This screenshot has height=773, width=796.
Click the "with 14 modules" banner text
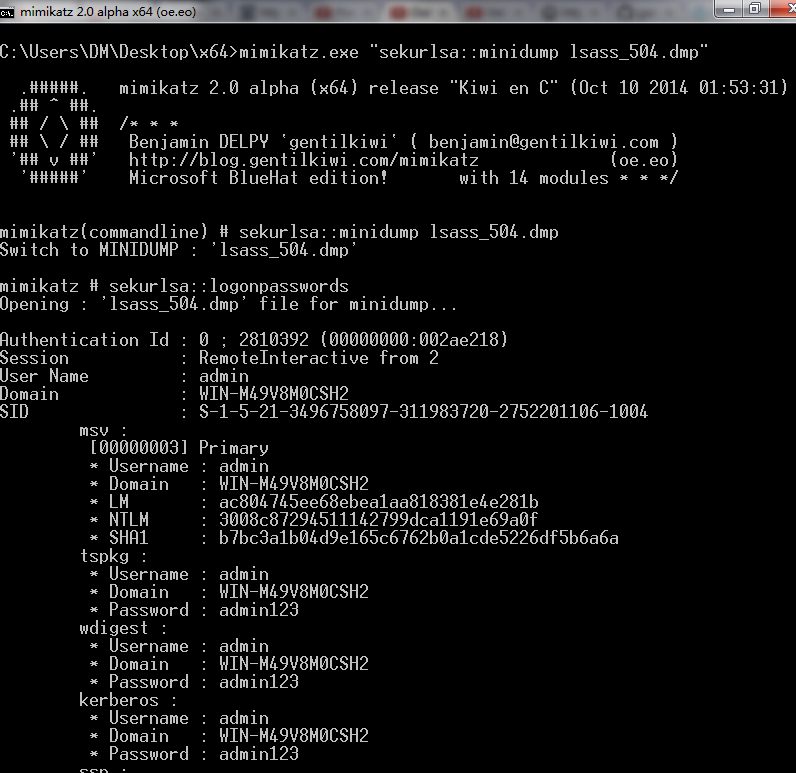pos(534,178)
